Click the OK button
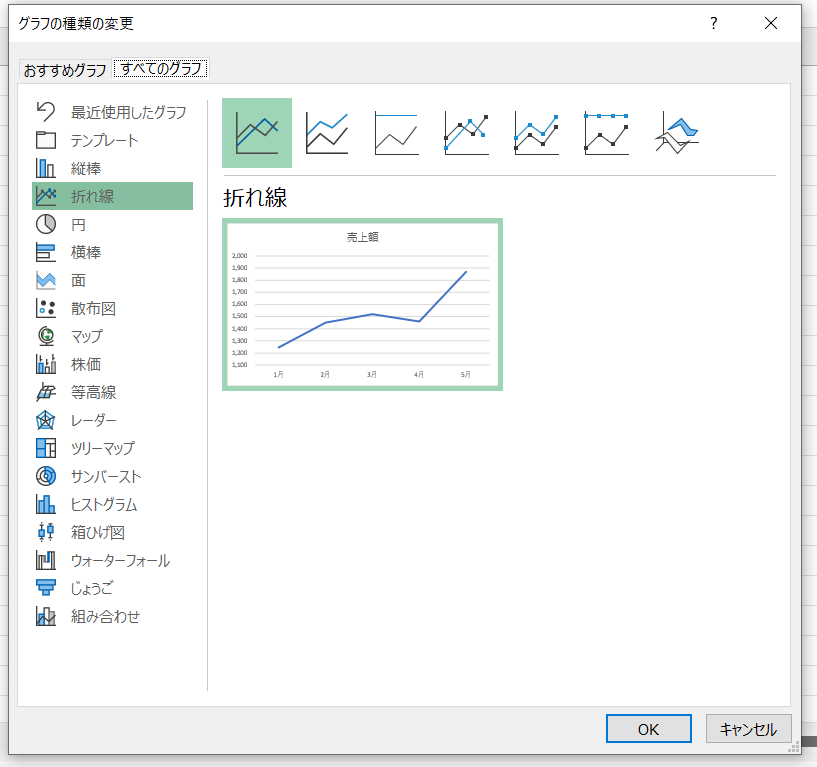 [x=649, y=729]
